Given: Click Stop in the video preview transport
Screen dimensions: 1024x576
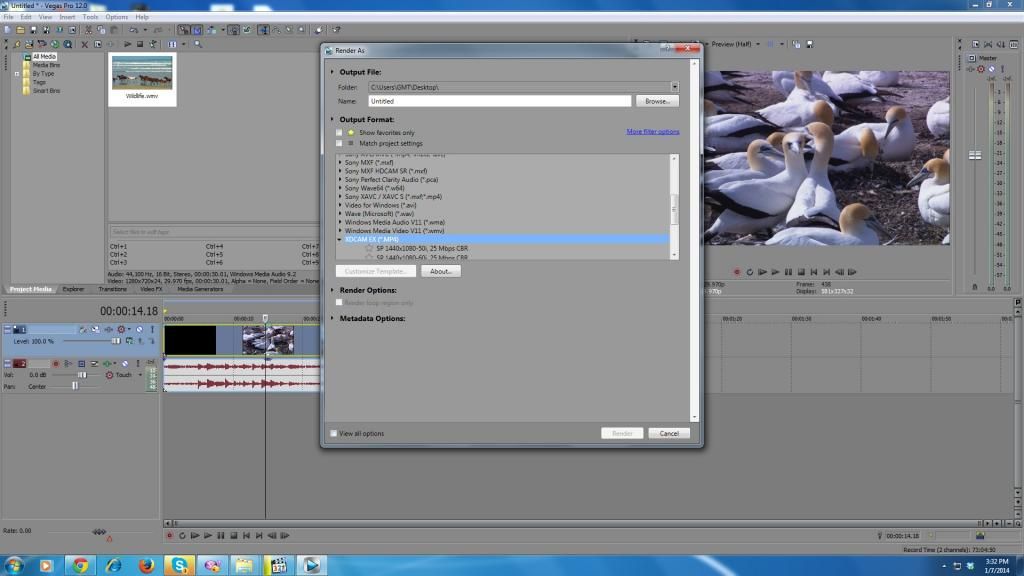Looking at the screenshot, I should [801, 272].
